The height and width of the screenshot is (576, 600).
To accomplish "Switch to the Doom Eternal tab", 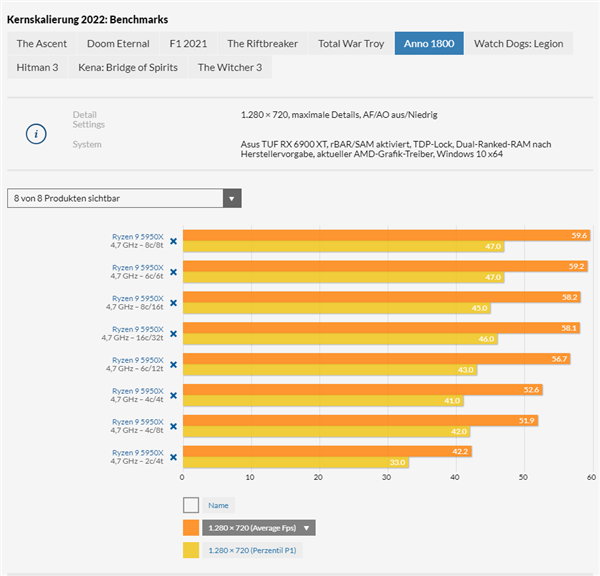I will pos(118,44).
